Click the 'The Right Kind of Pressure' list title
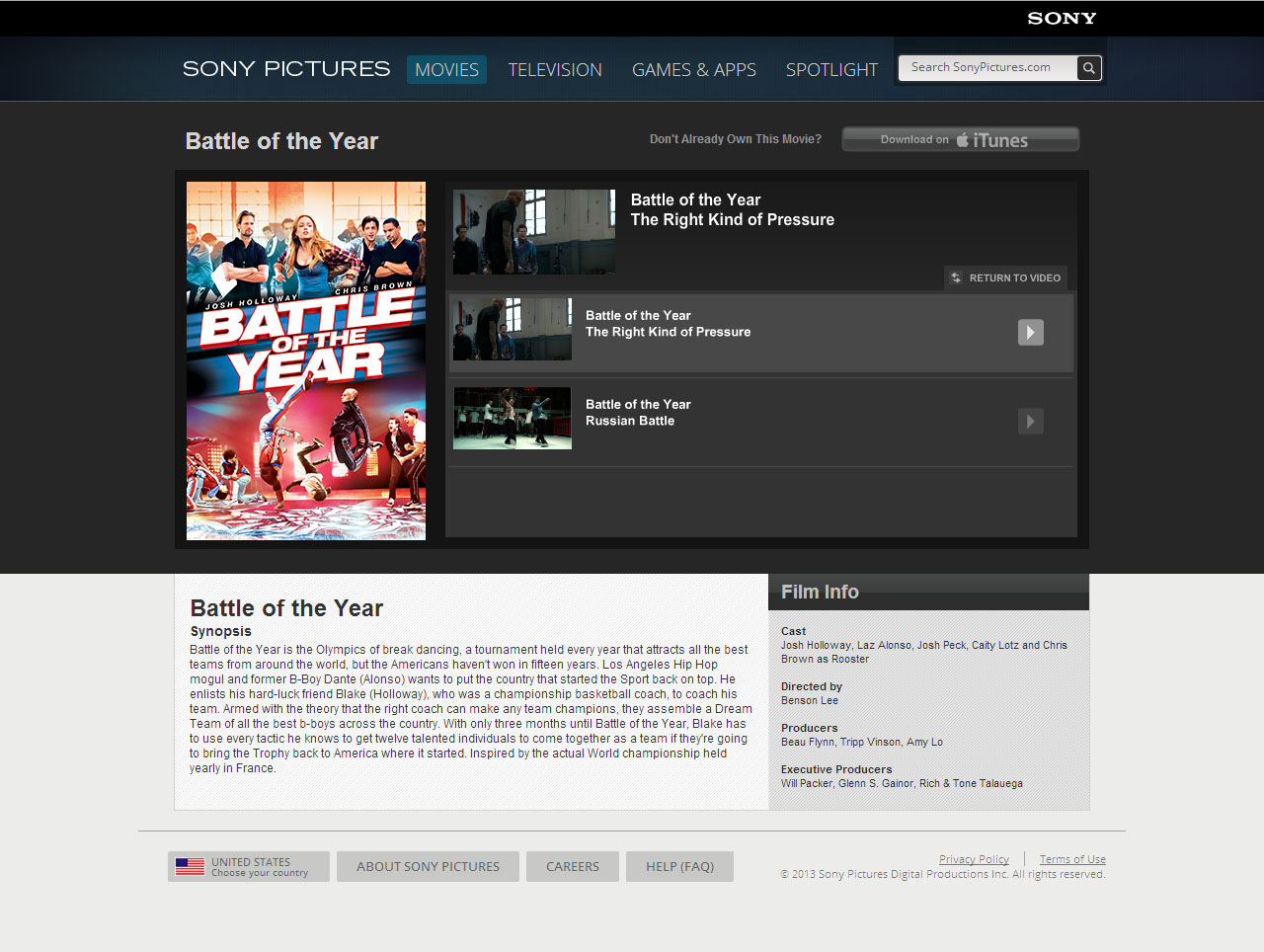This screenshot has height=952, width=1264. coord(668,332)
